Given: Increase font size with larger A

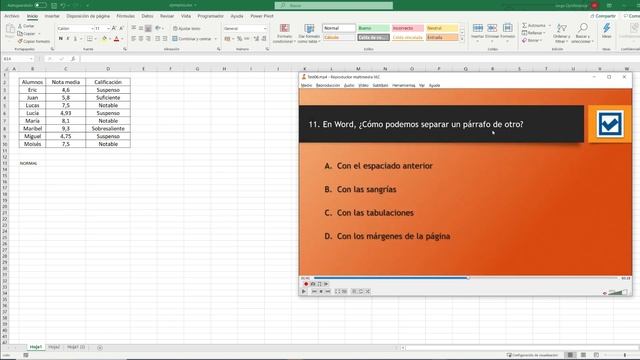Looking at the screenshot, I should coord(114,28).
